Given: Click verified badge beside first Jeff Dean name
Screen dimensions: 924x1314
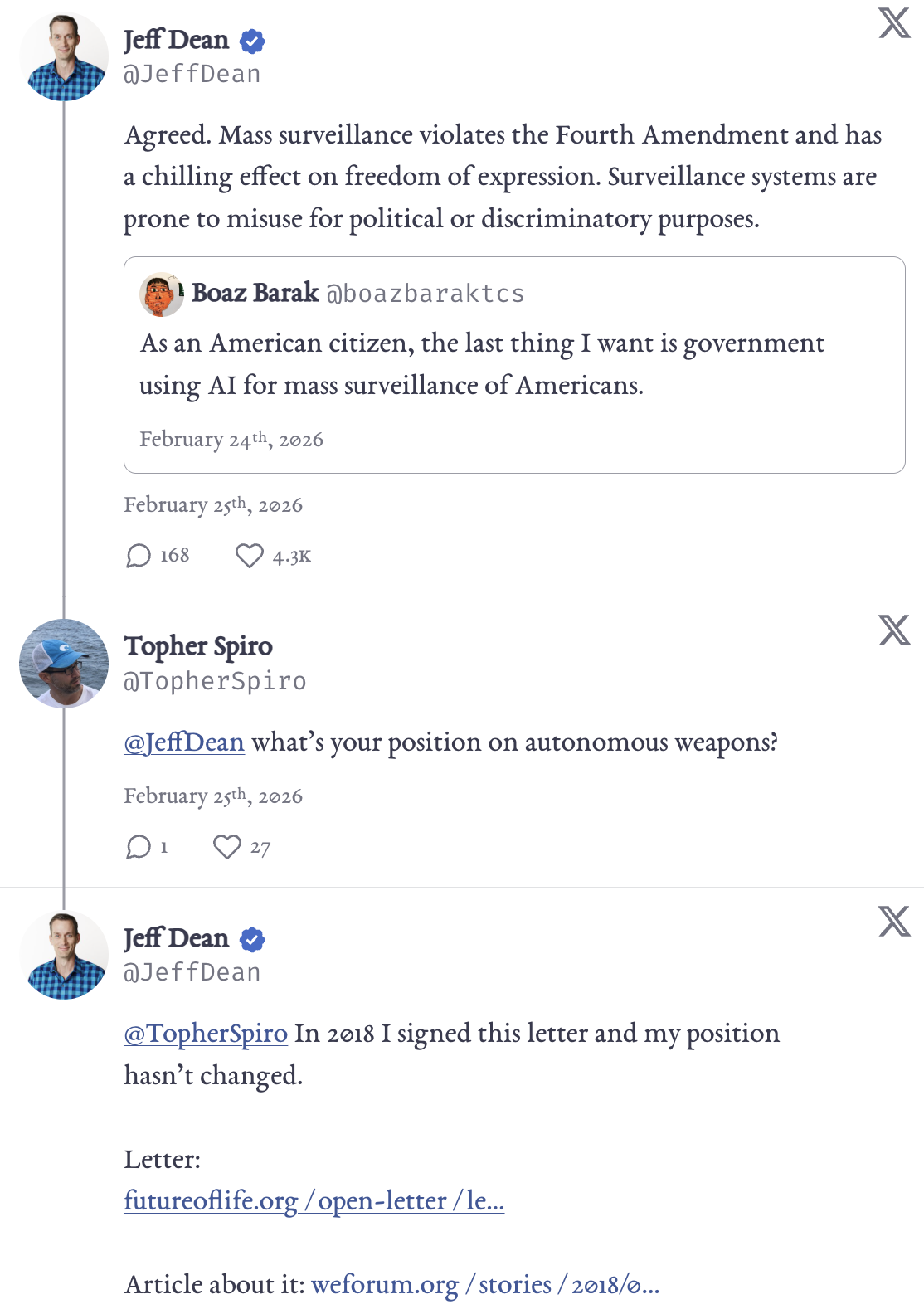Looking at the screenshot, I should click(x=252, y=41).
